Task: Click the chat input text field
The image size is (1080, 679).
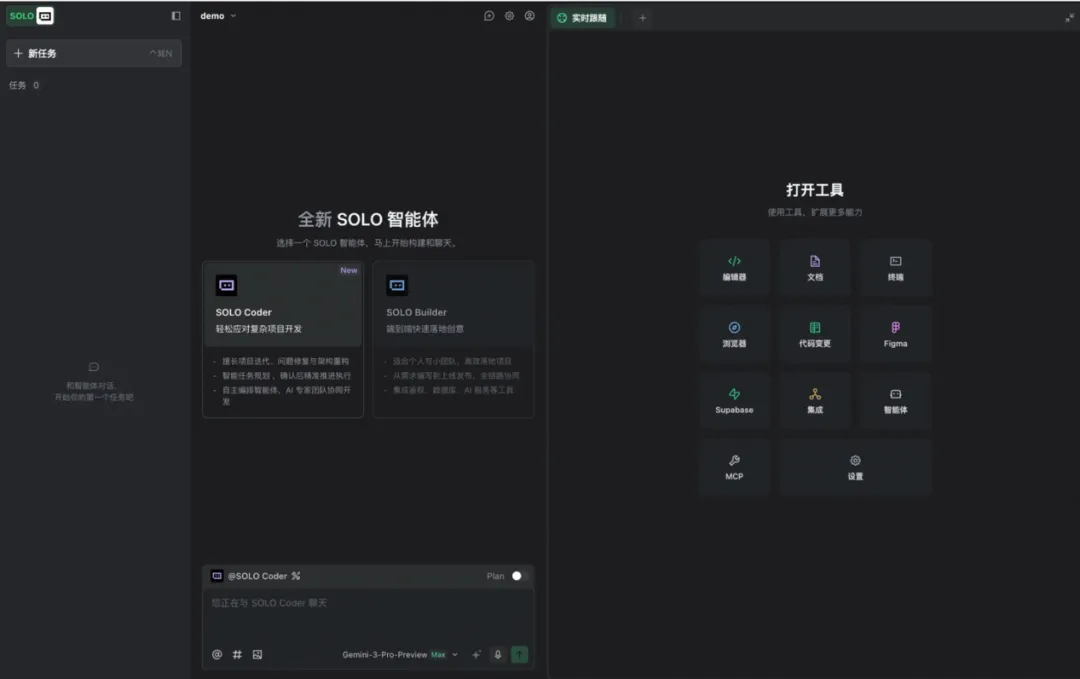Action: tap(368, 615)
